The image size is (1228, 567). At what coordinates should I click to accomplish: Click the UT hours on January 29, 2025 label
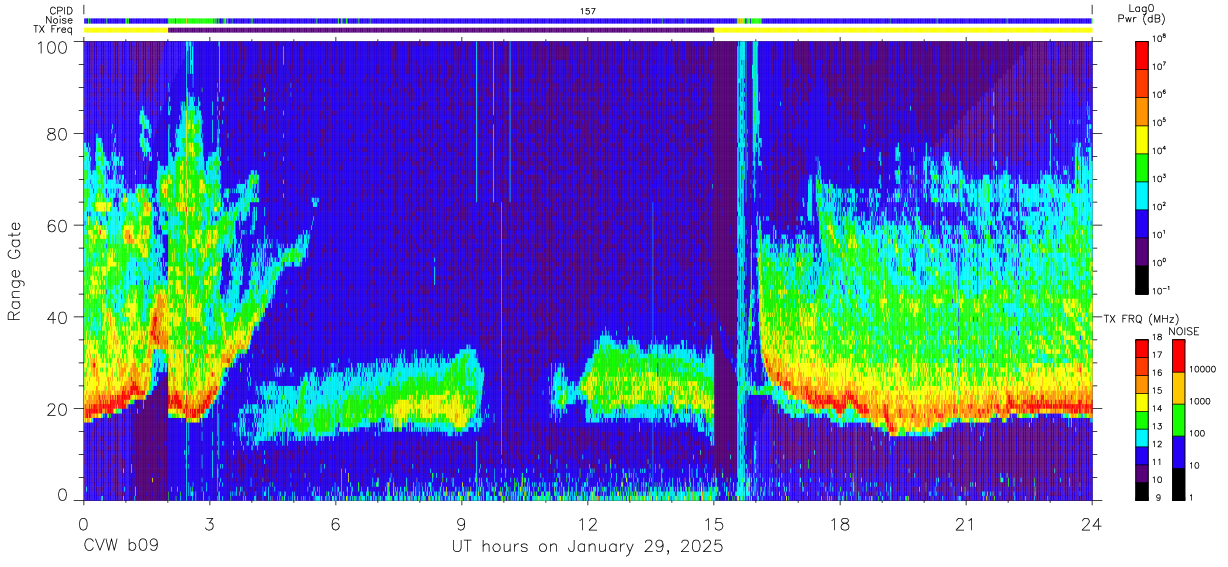[588, 547]
